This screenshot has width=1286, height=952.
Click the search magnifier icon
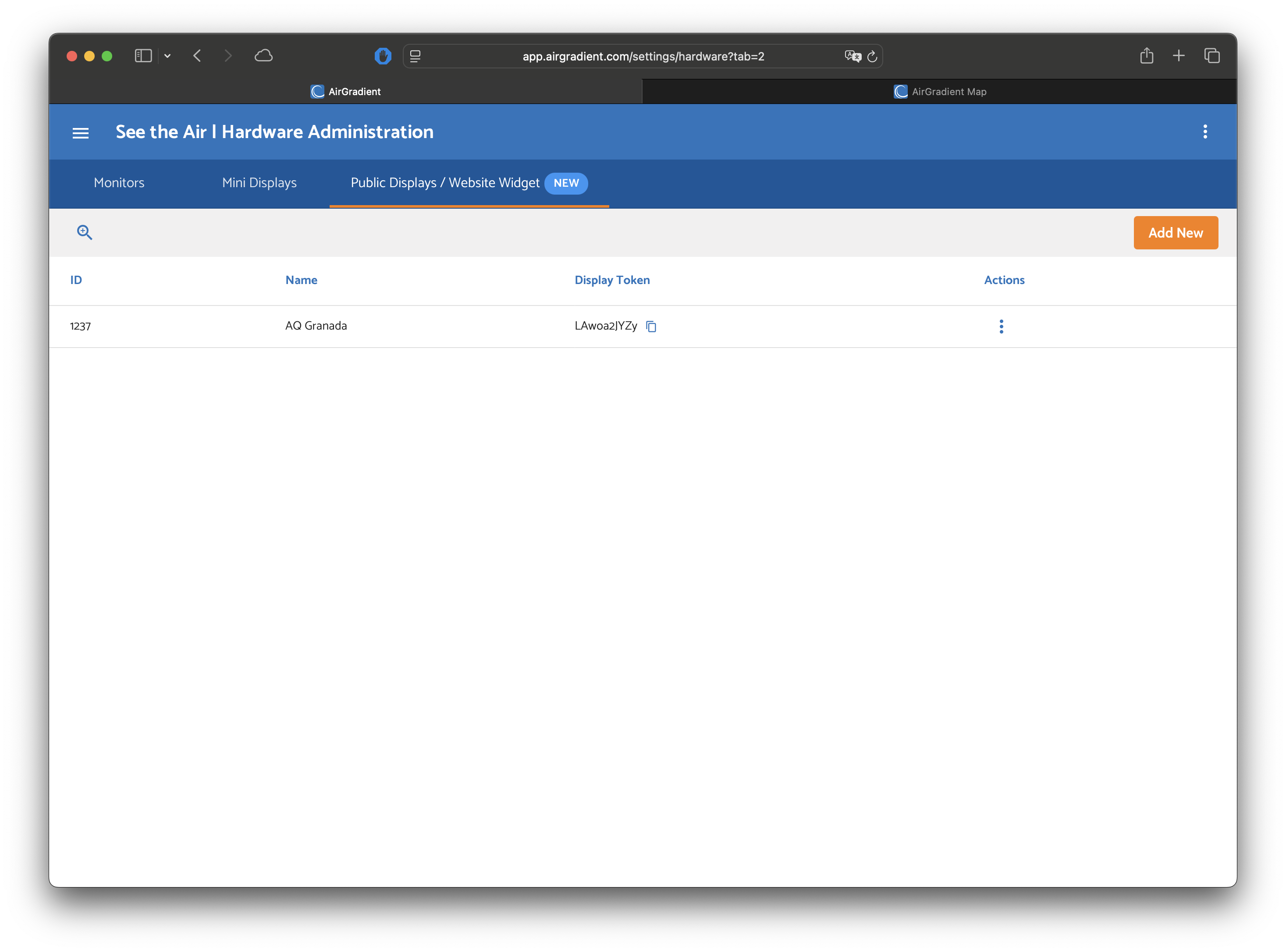coord(85,232)
